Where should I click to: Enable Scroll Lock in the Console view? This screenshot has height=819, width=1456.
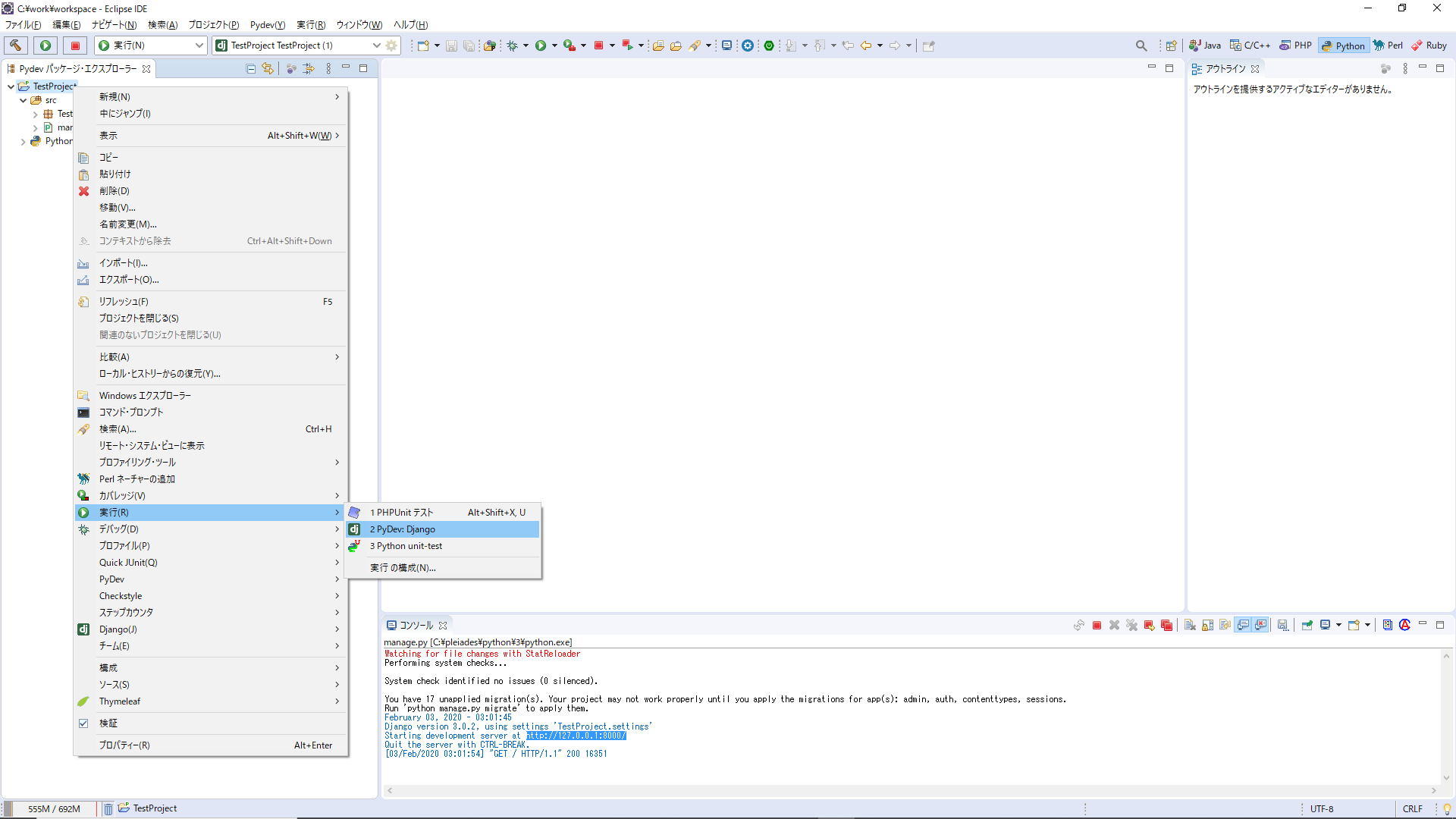(1207, 625)
